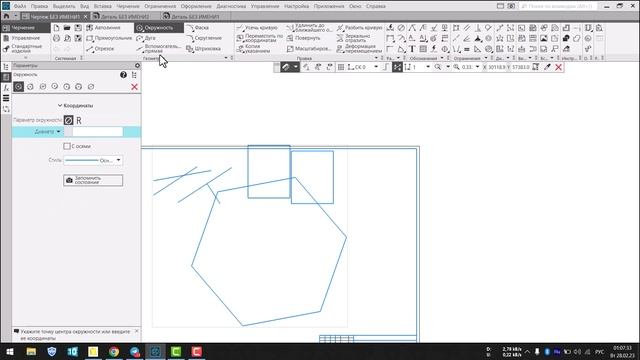The width and height of the screenshot is (640, 360).
Task: Open the Оформление menu
Action: (x=196, y=6)
